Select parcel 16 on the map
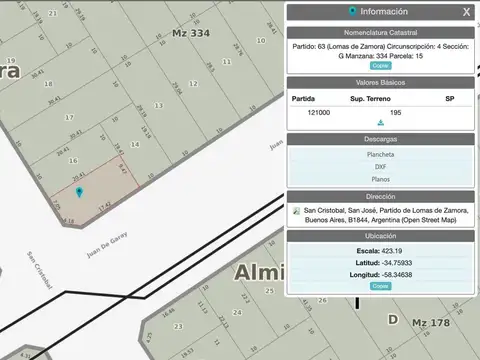Screen dimensions: 480x360 tap(73, 161)
